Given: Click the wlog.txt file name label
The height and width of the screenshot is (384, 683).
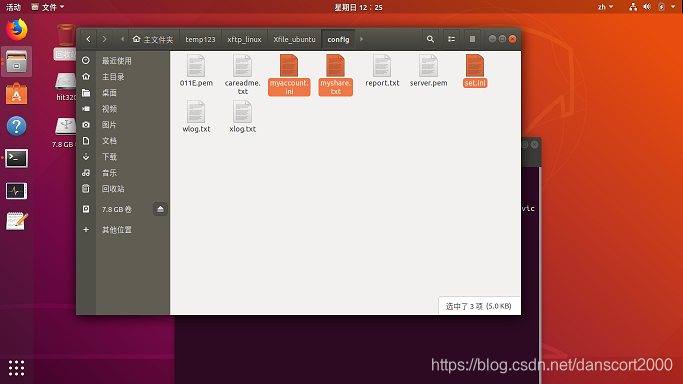Looking at the screenshot, I should (196, 129).
